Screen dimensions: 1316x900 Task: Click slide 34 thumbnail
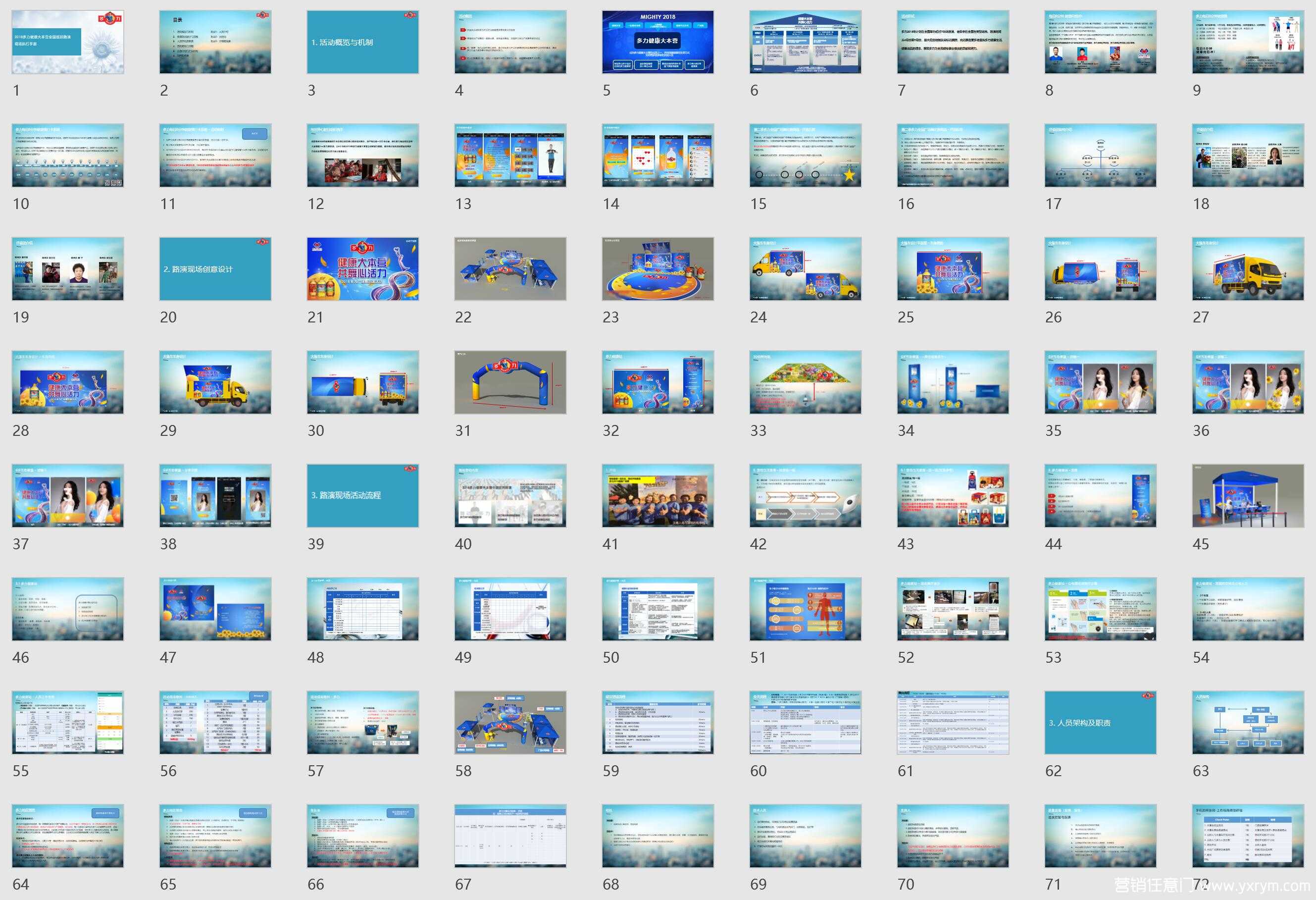click(953, 382)
